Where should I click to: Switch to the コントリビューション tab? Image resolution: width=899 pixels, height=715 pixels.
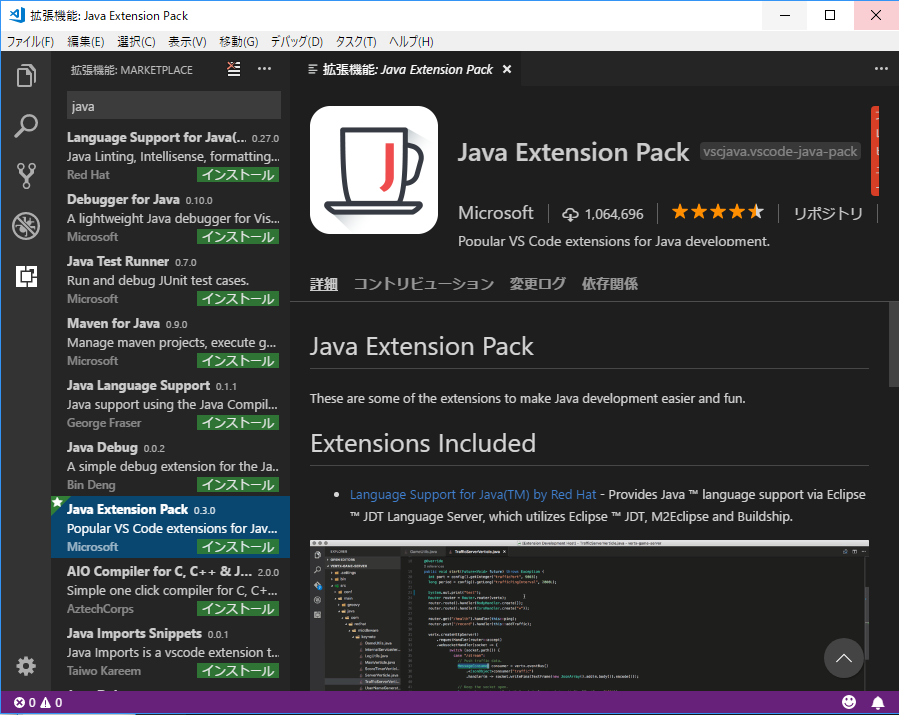tap(424, 284)
